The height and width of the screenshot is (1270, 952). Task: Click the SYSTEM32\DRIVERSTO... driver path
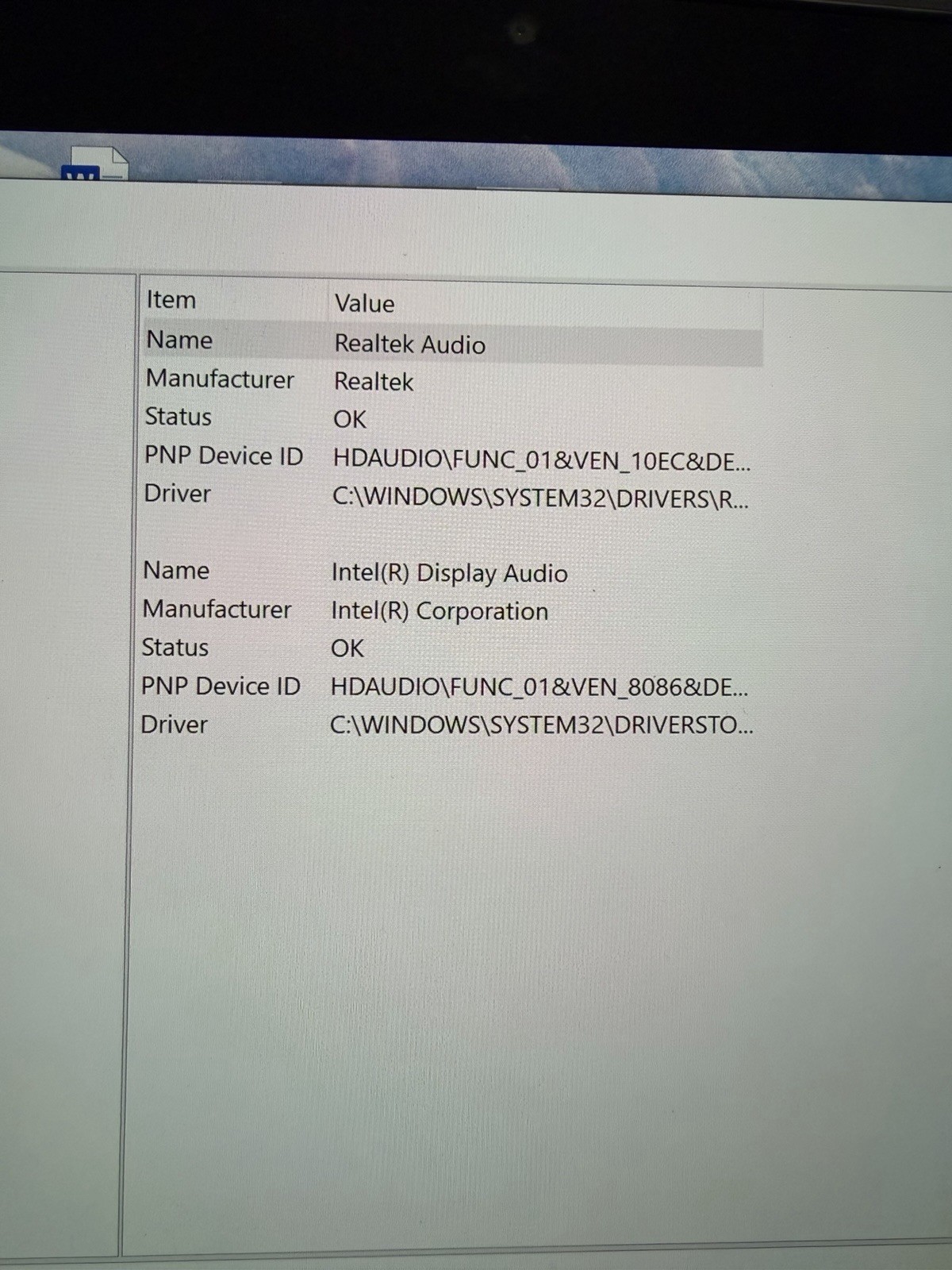(542, 725)
